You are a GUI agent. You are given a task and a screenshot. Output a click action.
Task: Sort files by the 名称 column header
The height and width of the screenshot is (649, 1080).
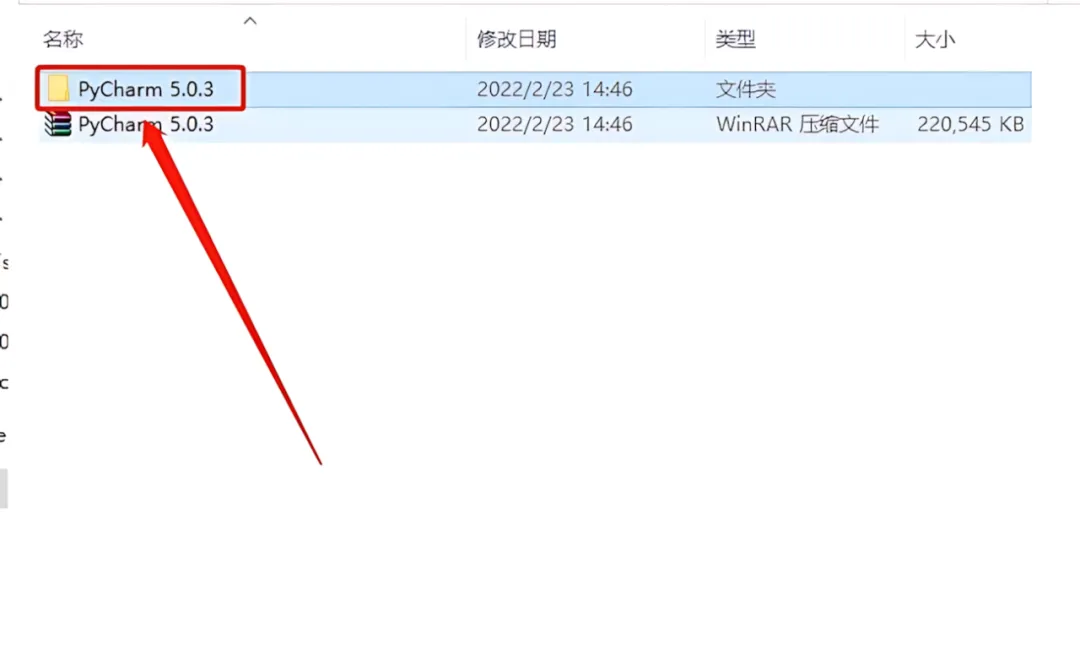(63, 39)
